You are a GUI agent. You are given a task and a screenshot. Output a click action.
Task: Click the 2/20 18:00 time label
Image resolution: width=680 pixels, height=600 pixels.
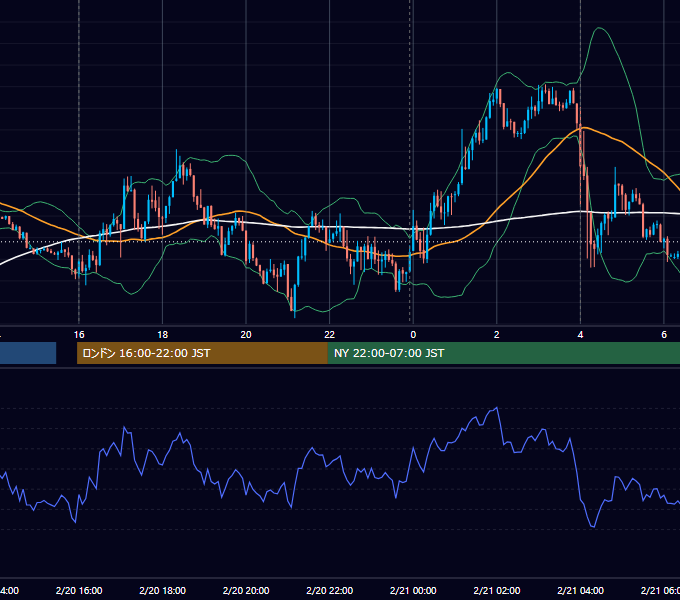coord(163,590)
